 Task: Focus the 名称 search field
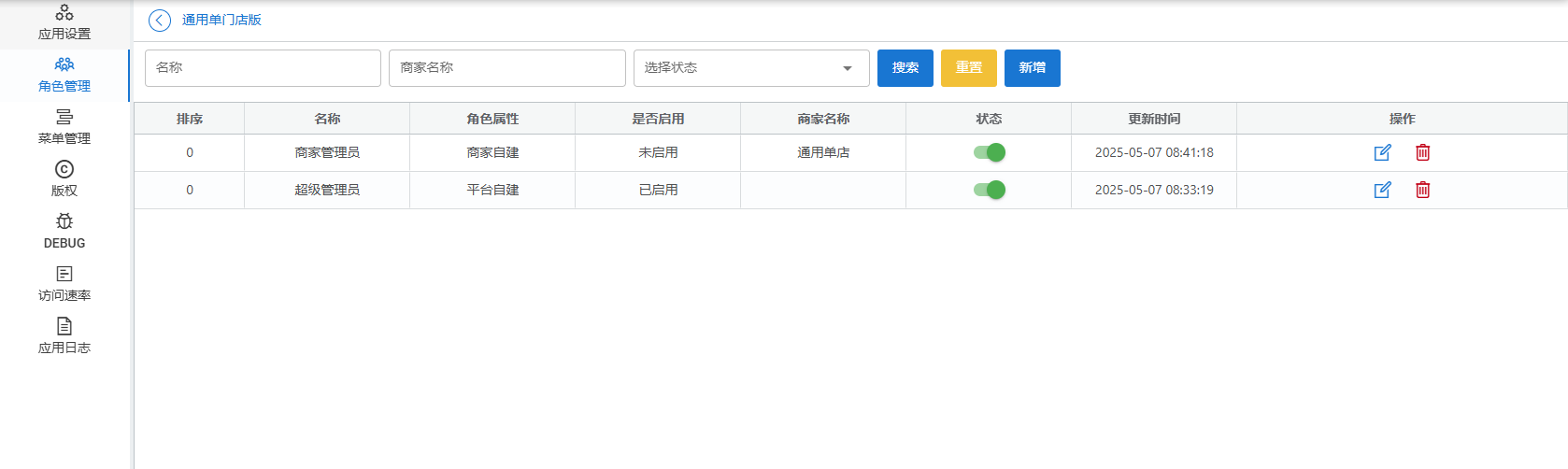263,68
